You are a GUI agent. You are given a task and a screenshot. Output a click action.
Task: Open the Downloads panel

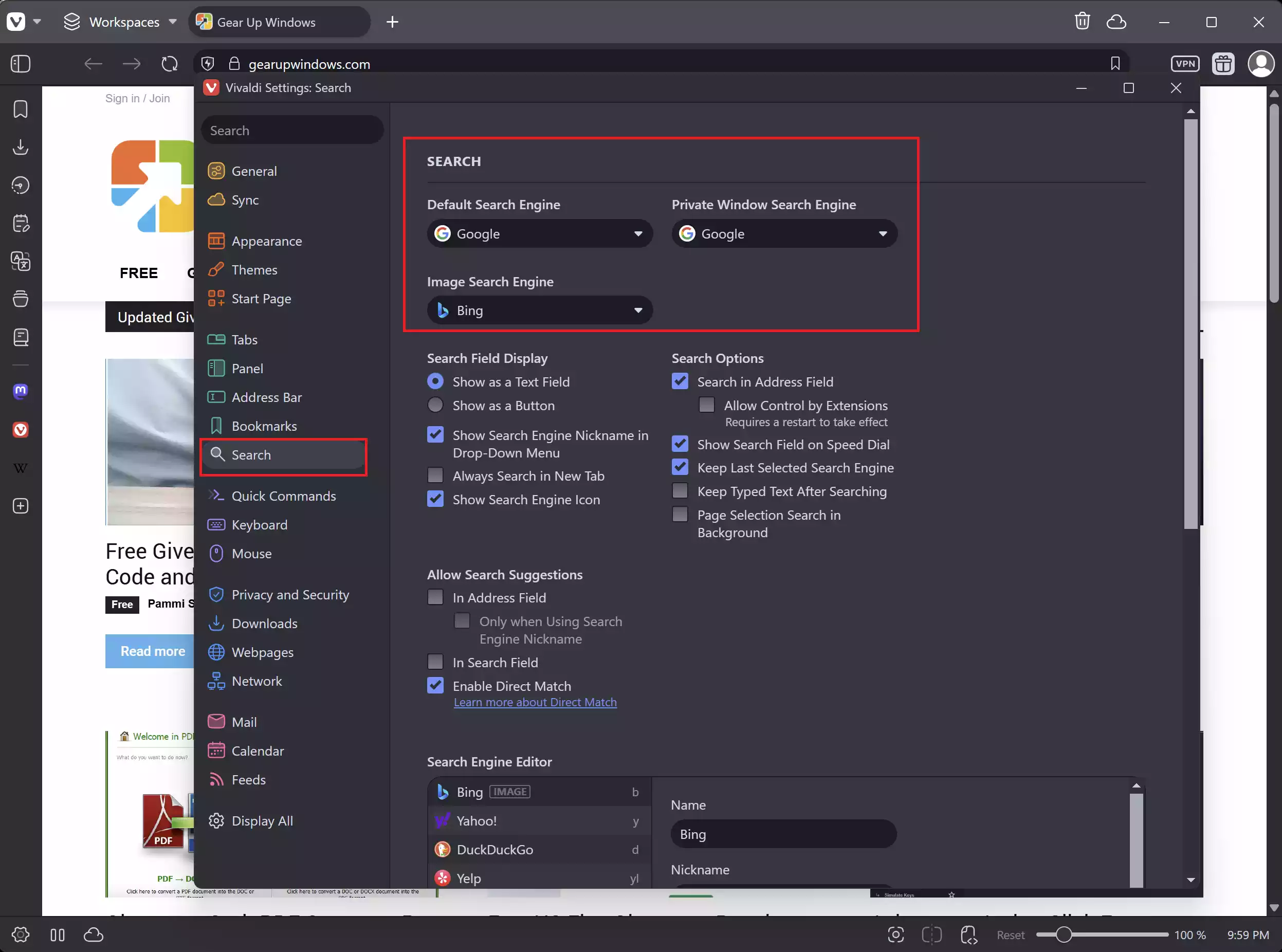[20, 147]
